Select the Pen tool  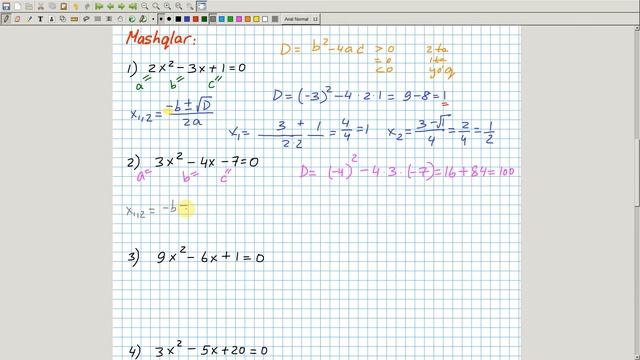coord(6,19)
